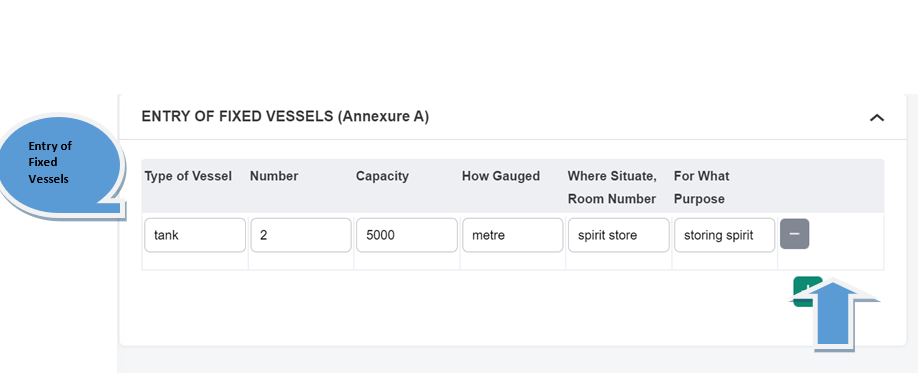Click the For What Purpose column header

click(701, 187)
